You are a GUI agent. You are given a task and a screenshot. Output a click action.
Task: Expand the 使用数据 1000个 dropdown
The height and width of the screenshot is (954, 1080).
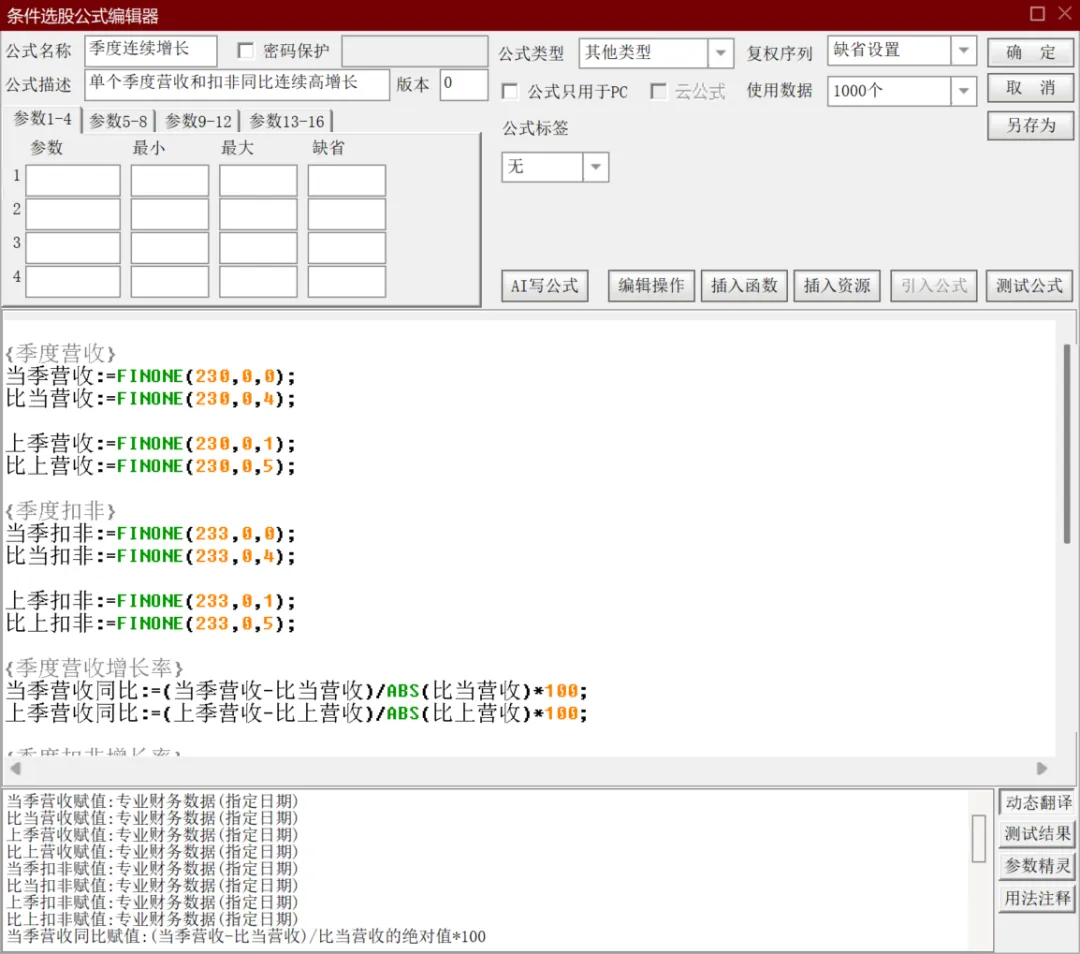964,91
